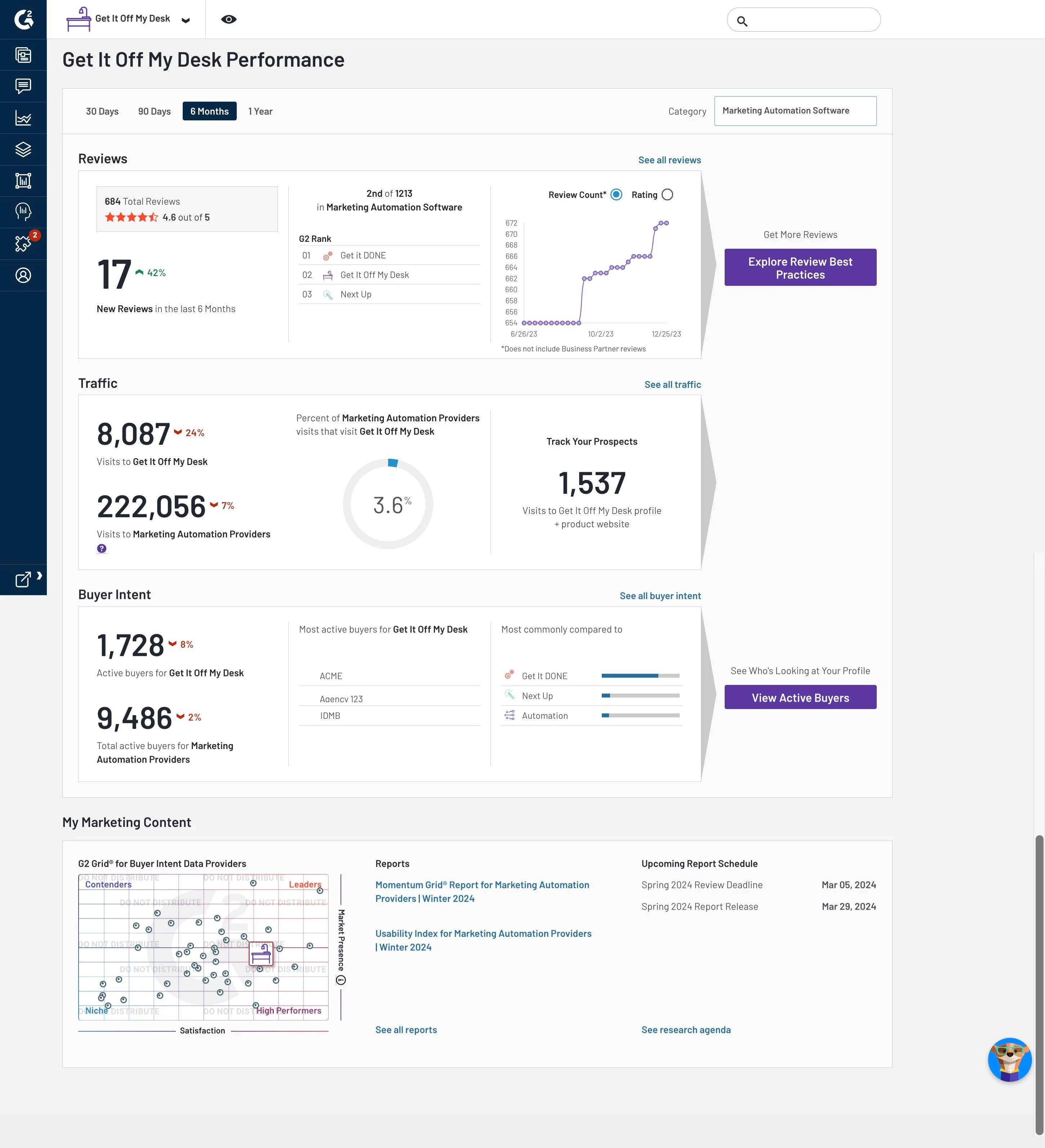Open See all reports link

[406, 1029]
